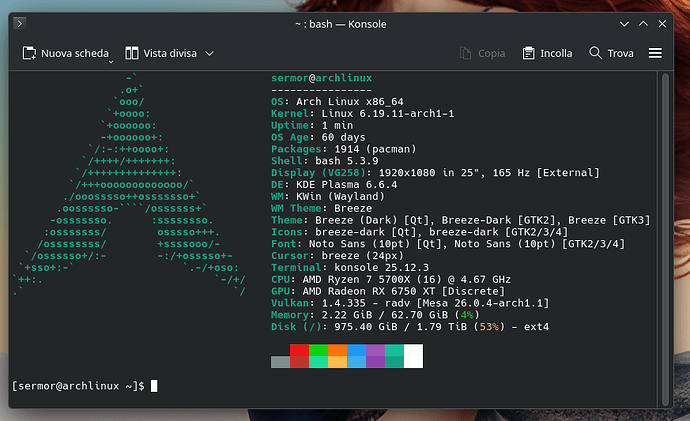This screenshot has width=690, height=421.
Task: Click the terminal icon in title bar
Action: click(19, 23)
